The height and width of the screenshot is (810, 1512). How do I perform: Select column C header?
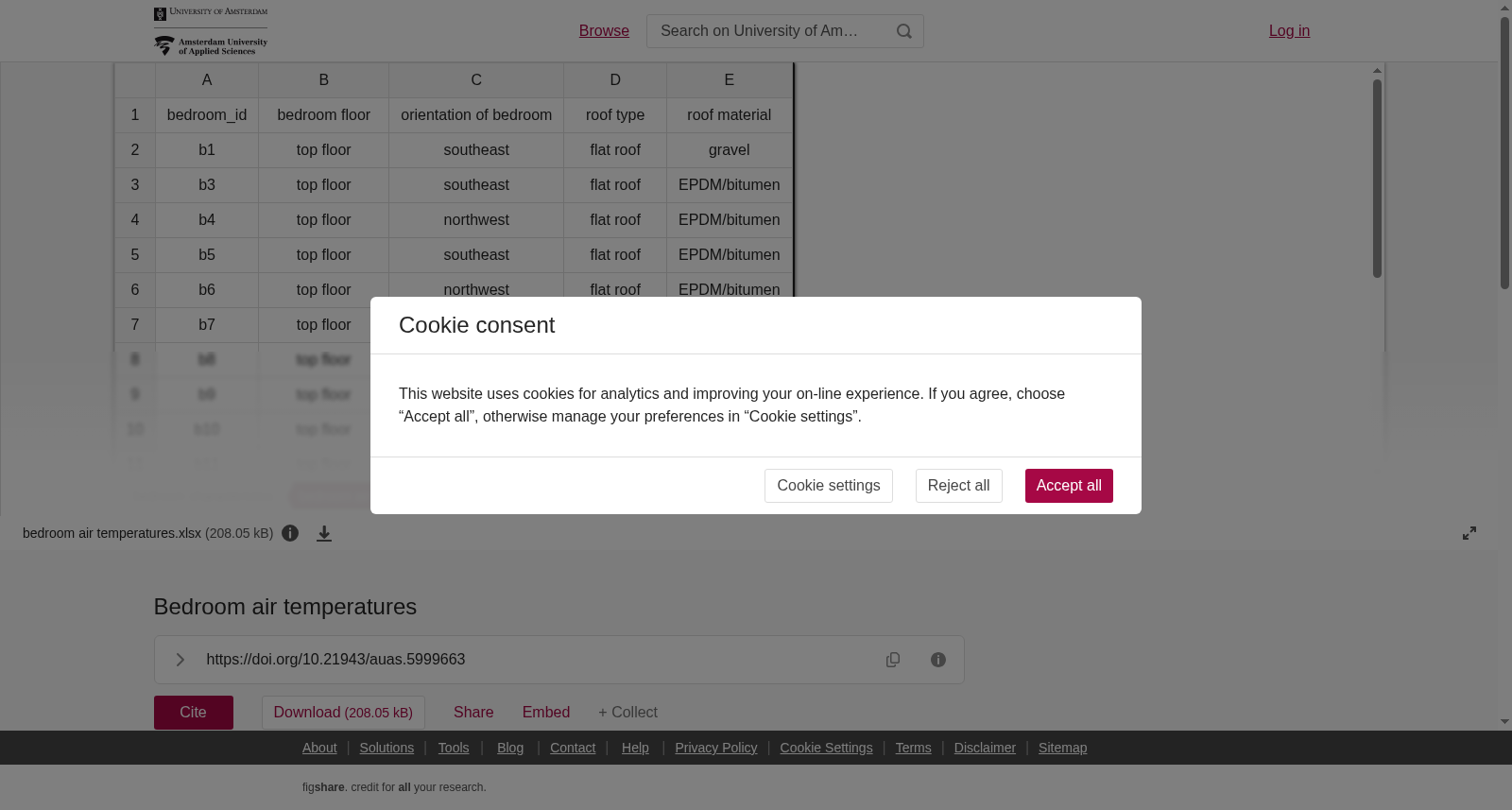click(x=476, y=80)
